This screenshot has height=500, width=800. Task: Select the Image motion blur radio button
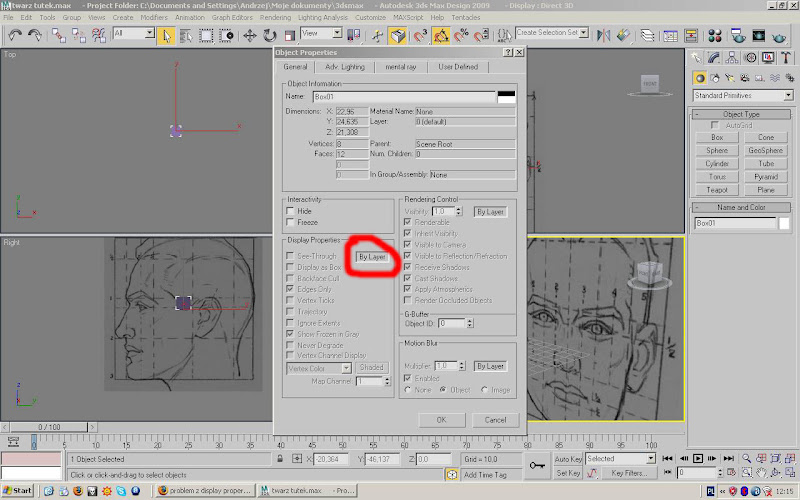coord(485,389)
